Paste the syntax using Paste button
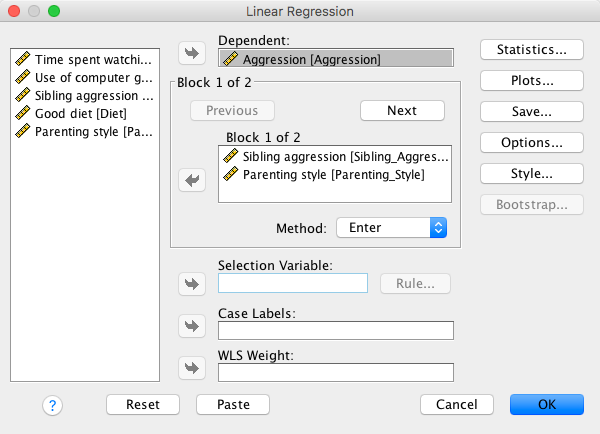Viewport: 600px width, 434px height. point(233,405)
